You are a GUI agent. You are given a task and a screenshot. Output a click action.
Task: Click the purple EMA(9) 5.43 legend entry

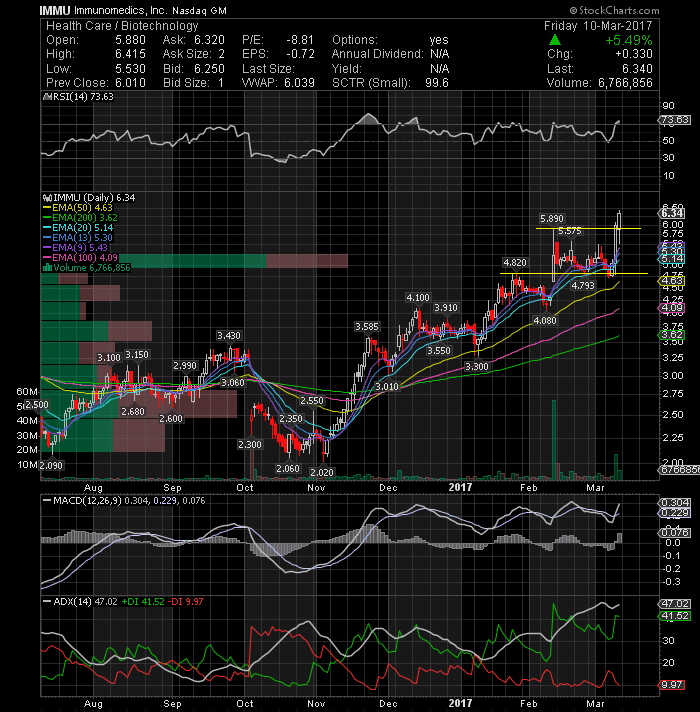75,247
